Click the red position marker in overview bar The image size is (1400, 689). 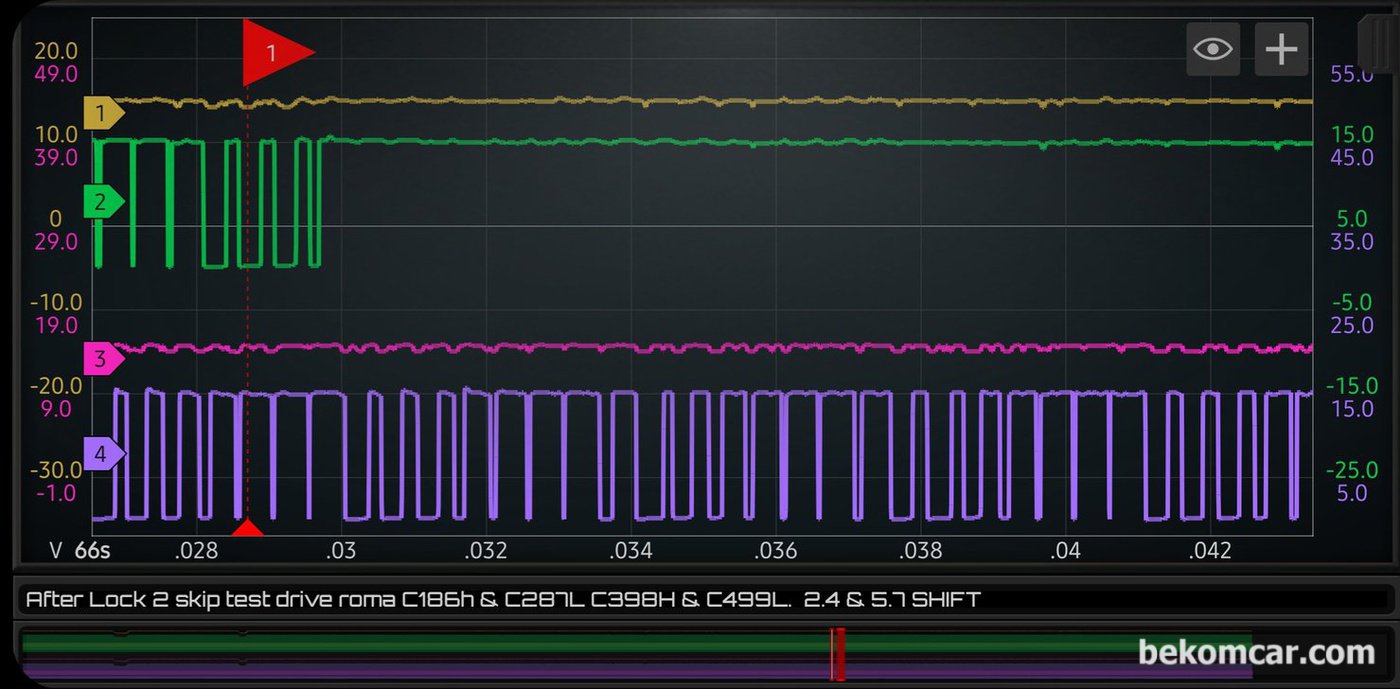tap(838, 654)
